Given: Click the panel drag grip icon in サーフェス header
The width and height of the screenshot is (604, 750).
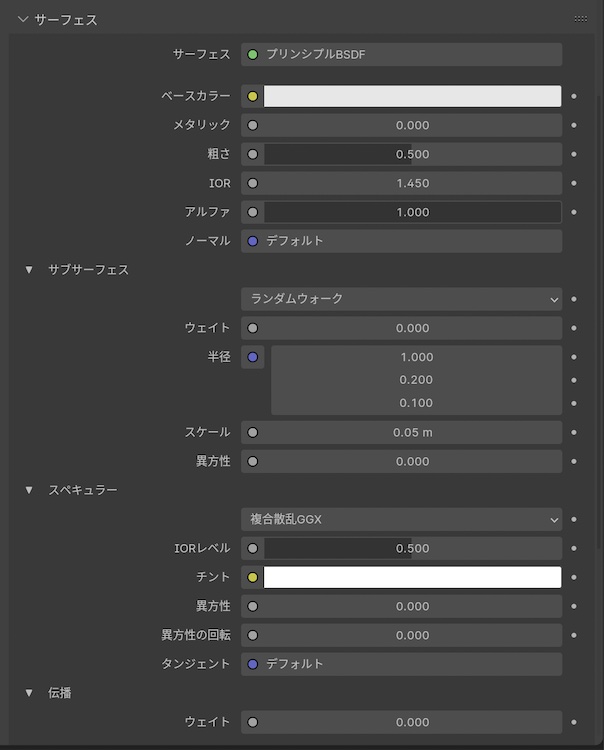Looking at the screenshot, I should pyautogui.click(x=580, y=19).
